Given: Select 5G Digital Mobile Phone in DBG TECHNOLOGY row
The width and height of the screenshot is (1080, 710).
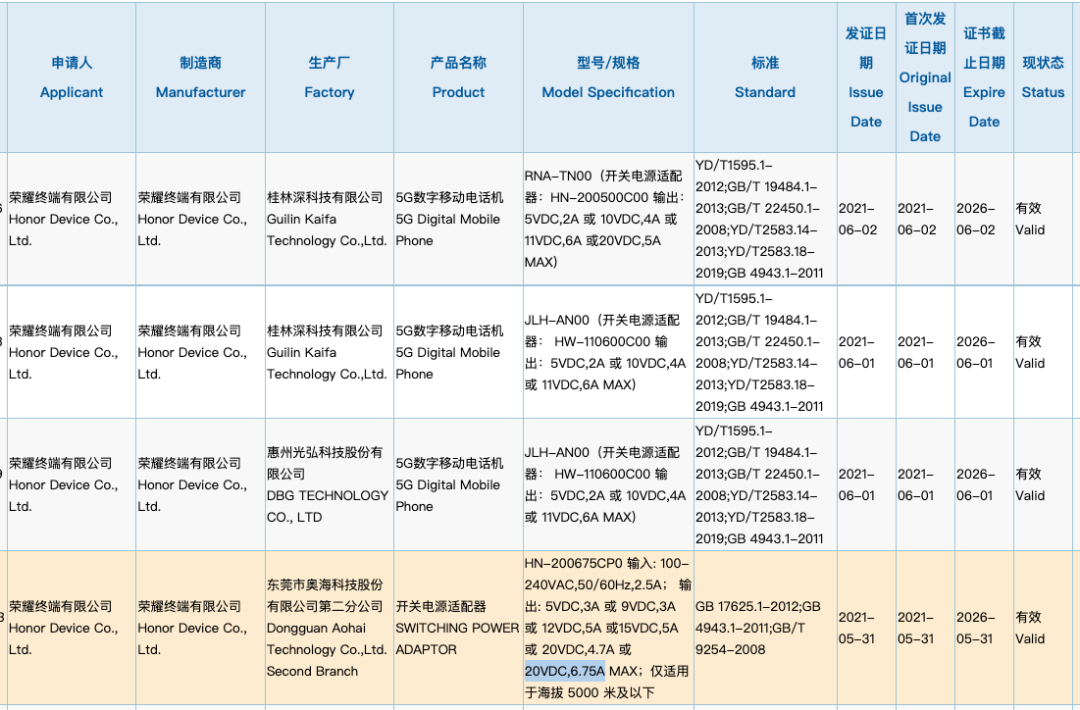Looking at the screenshot, I should (458, 484).
